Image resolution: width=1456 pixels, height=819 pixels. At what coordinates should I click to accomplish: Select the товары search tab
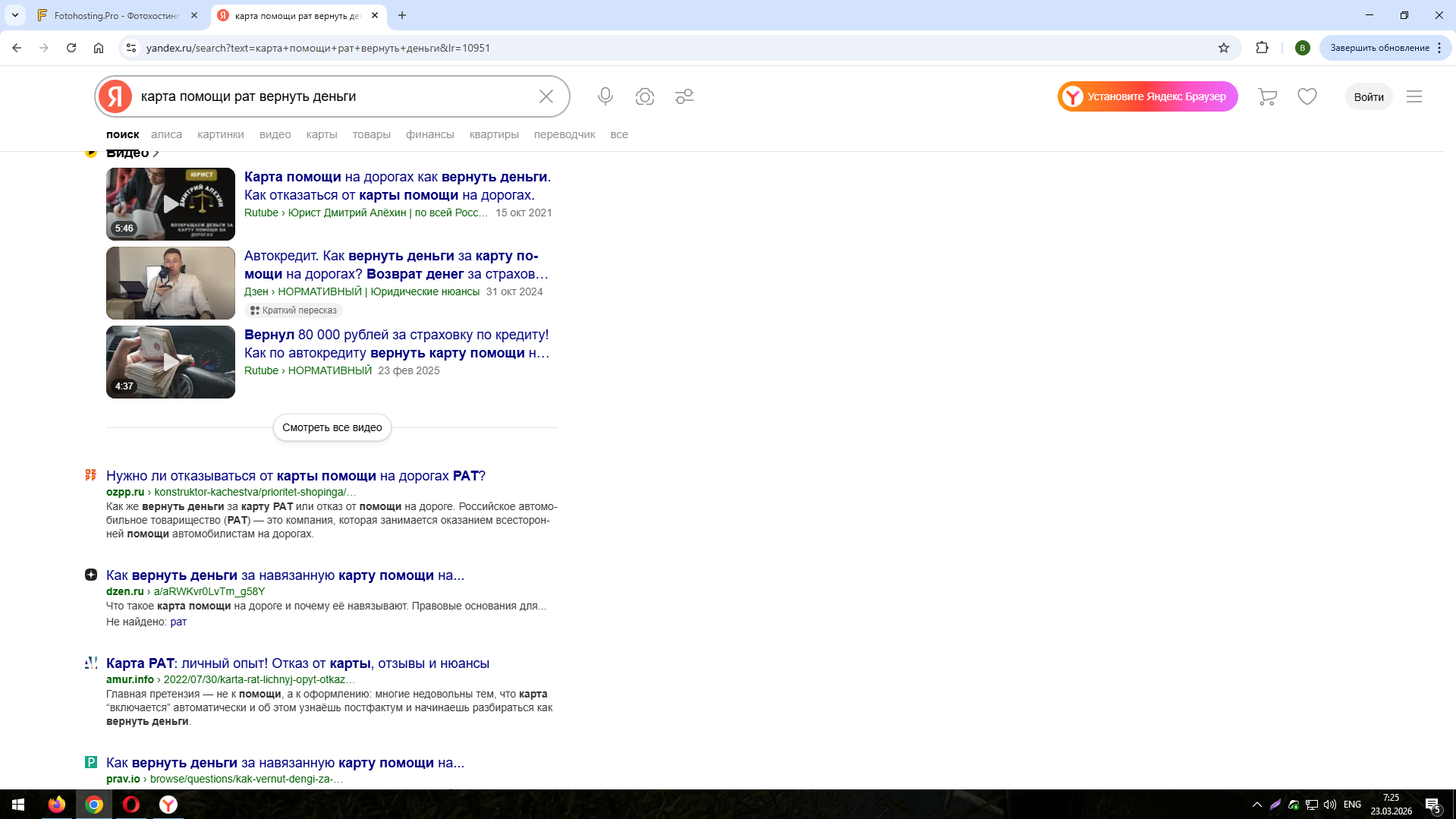(372, 134)
